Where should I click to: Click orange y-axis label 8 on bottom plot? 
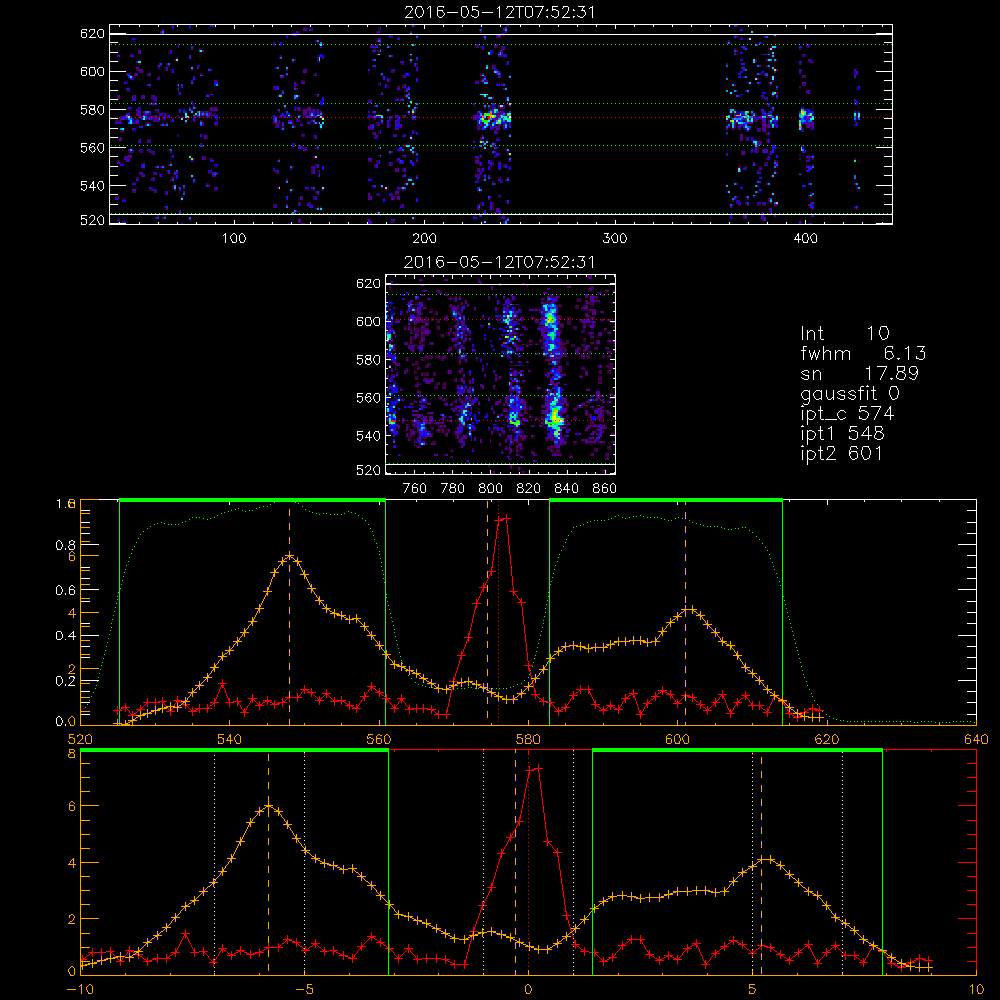[x=71, y=754]
